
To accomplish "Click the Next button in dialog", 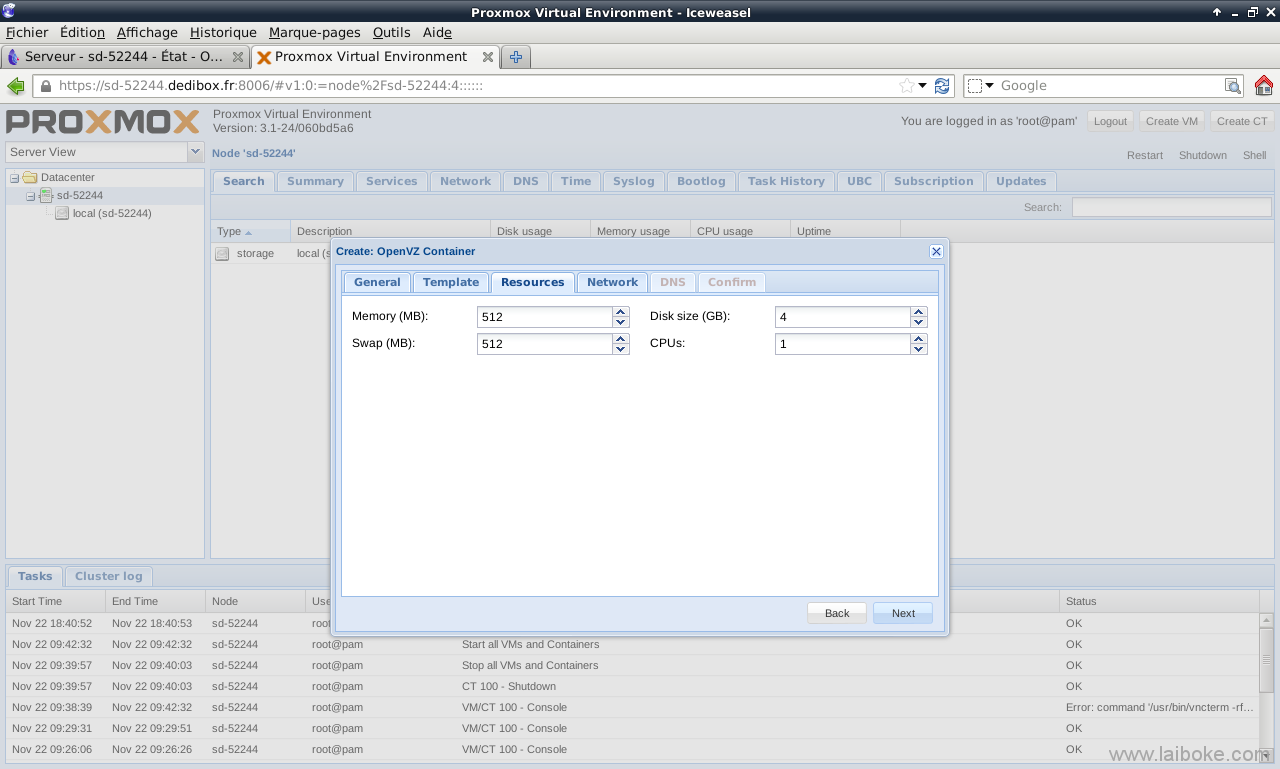I will coord(903,613).
